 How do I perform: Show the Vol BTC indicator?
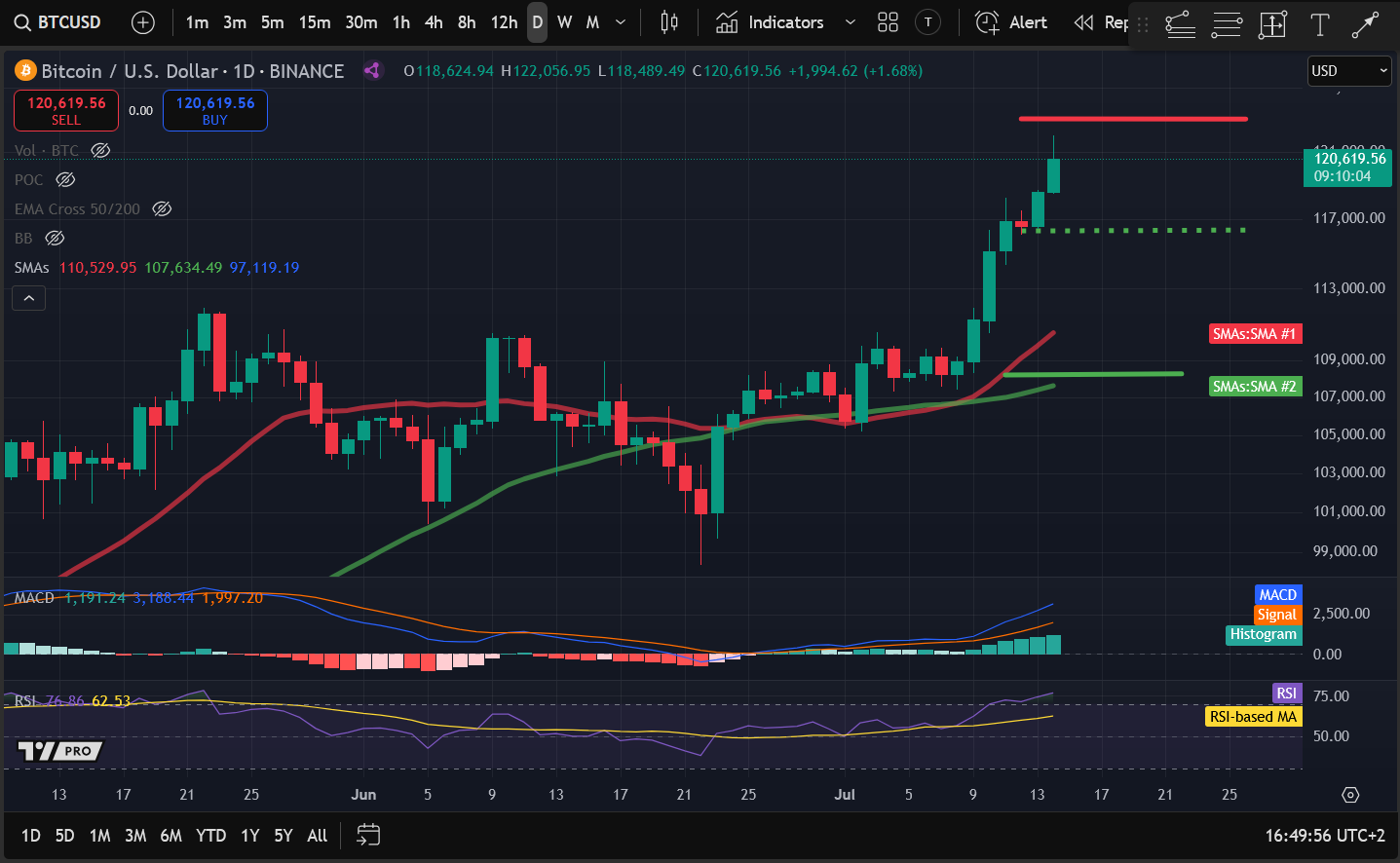pos(100,150)
